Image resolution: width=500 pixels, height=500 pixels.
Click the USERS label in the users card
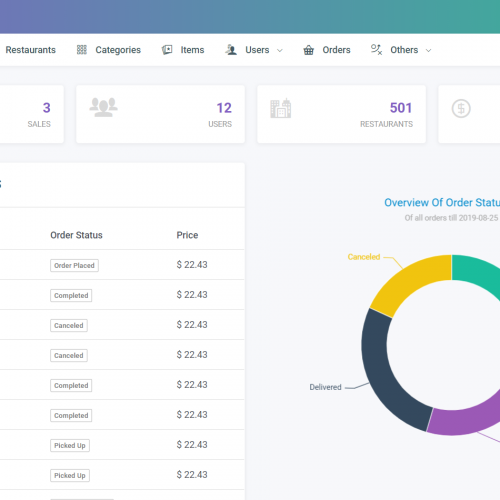220,124
